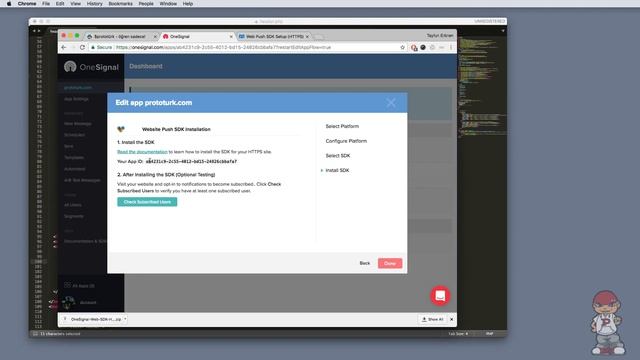Close the Edit app dialog with X
The width and height of the screenshot is (640, 360).
pos(391,103)
